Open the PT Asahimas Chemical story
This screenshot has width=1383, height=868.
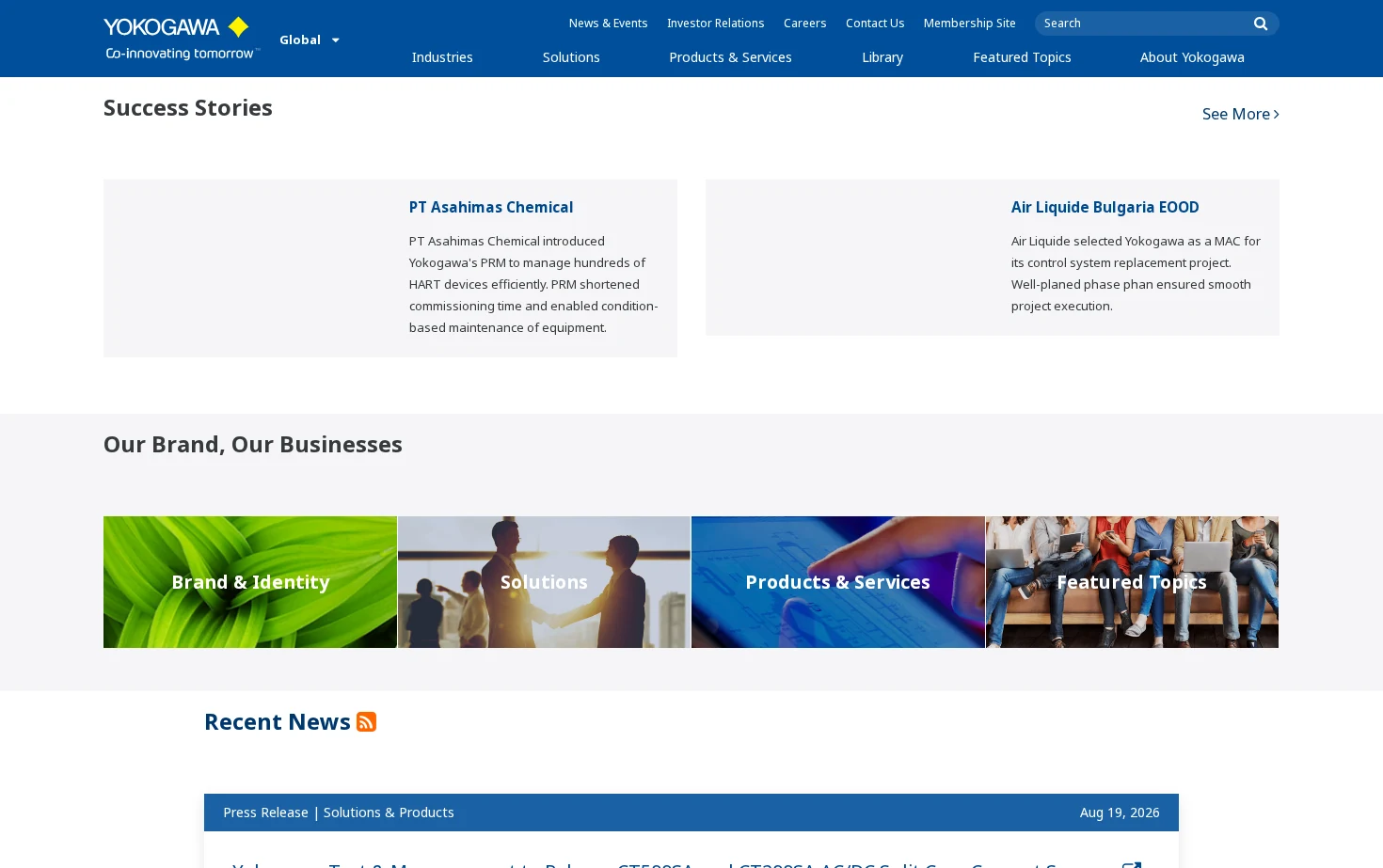pos(491,207)
